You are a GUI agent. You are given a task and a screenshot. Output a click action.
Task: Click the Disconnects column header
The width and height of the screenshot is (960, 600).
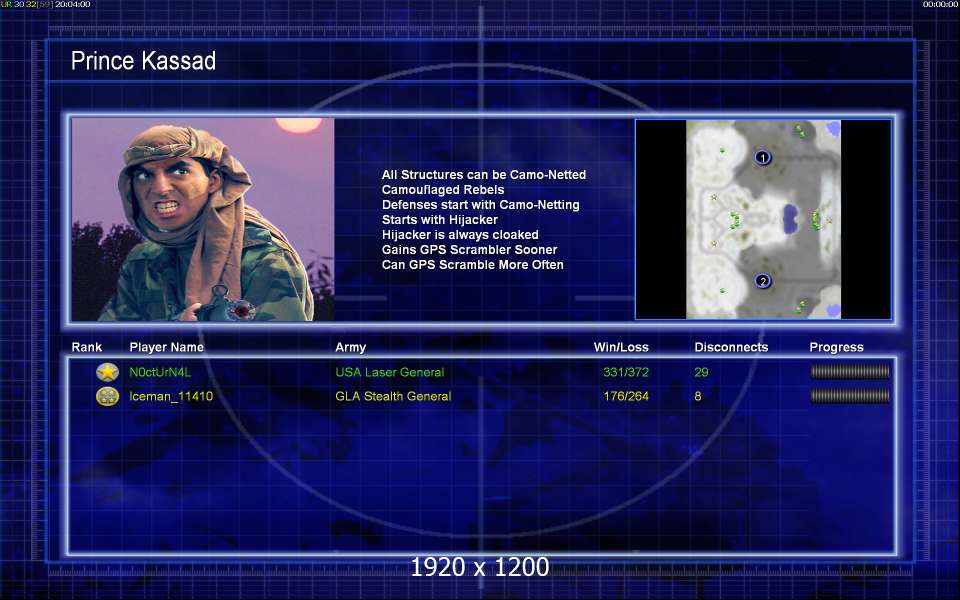[731, 347]
